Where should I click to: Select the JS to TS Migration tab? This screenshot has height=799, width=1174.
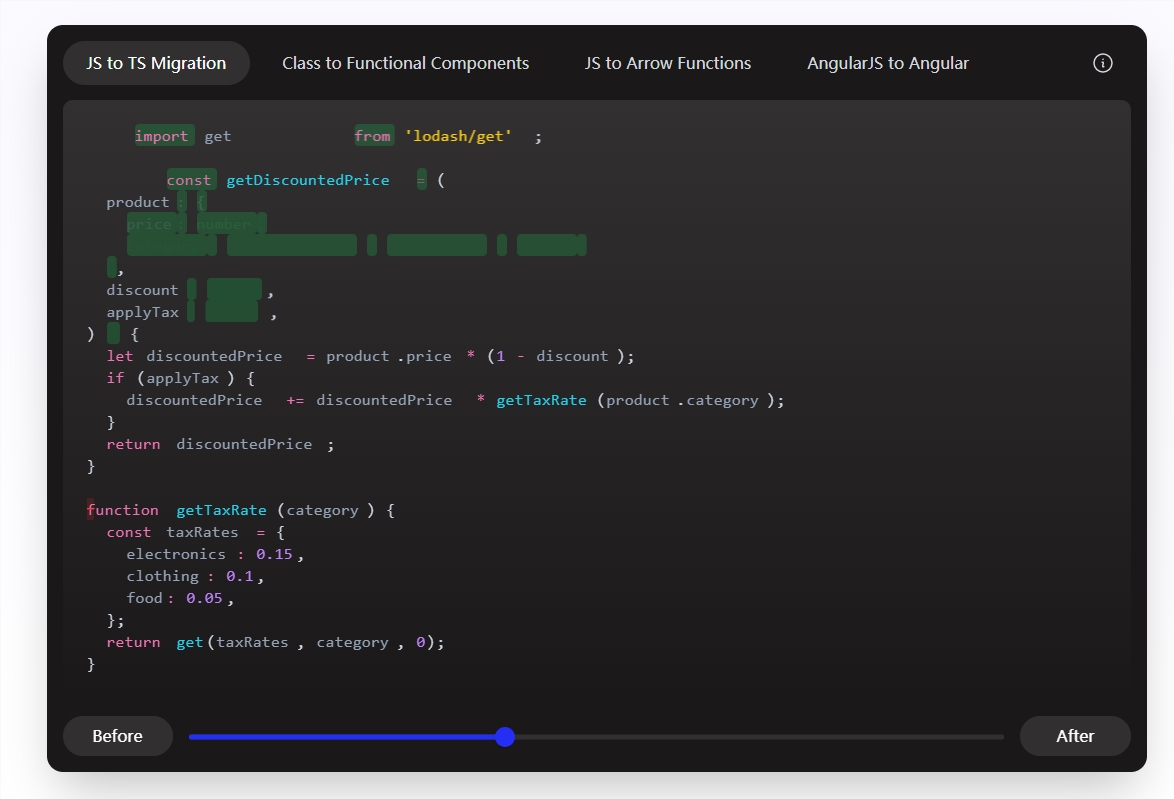pyautogui.click(x=156, y=63)
